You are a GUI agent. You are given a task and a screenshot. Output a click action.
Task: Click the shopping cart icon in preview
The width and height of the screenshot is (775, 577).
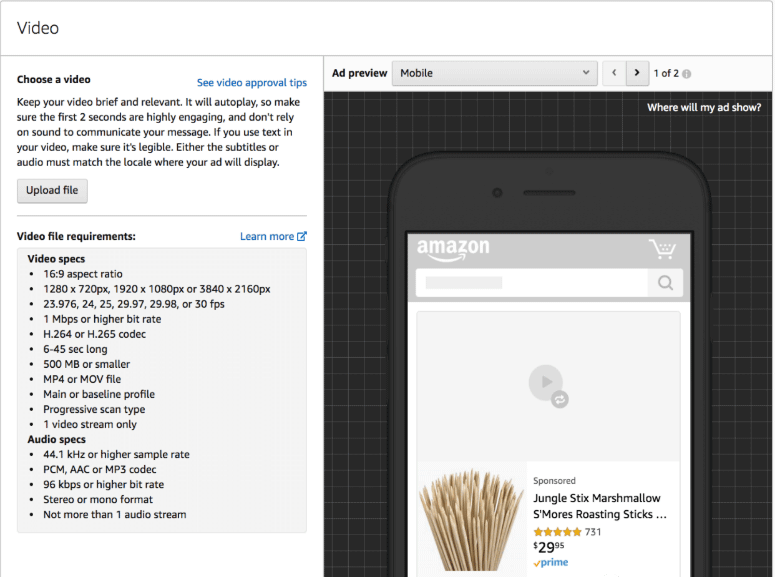point(661,249)
